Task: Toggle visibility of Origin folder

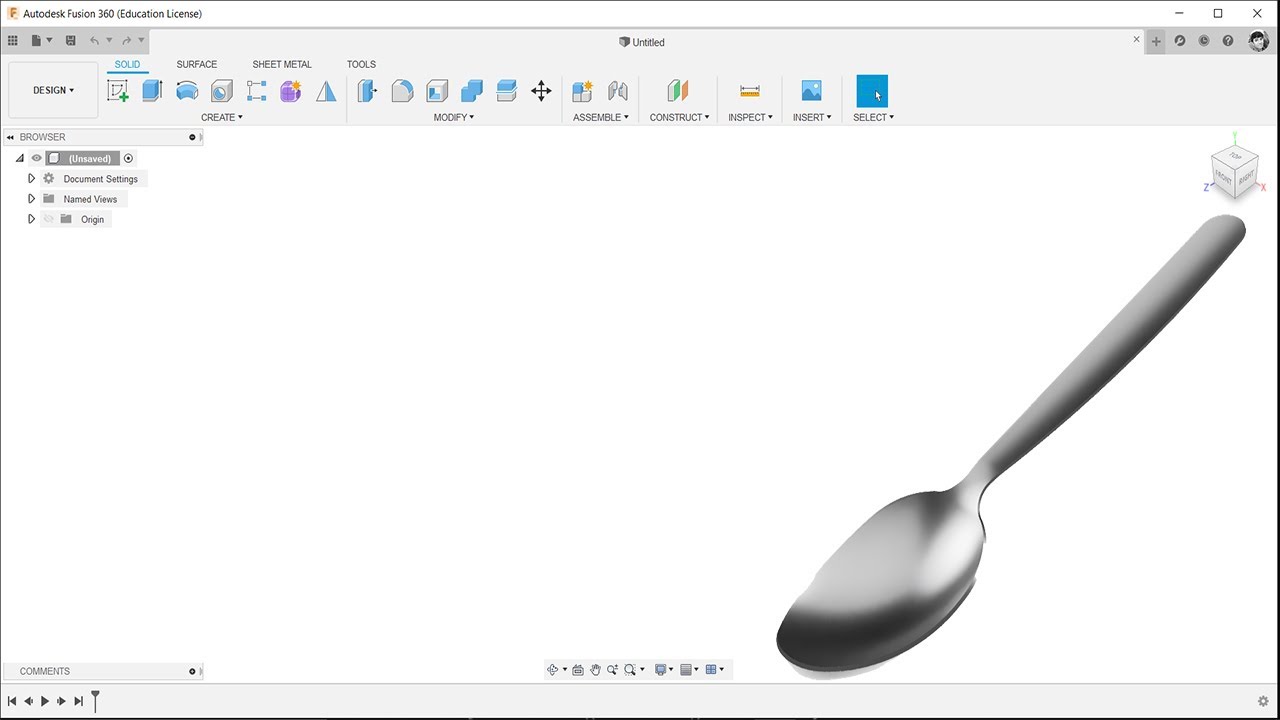Action: 48,219
